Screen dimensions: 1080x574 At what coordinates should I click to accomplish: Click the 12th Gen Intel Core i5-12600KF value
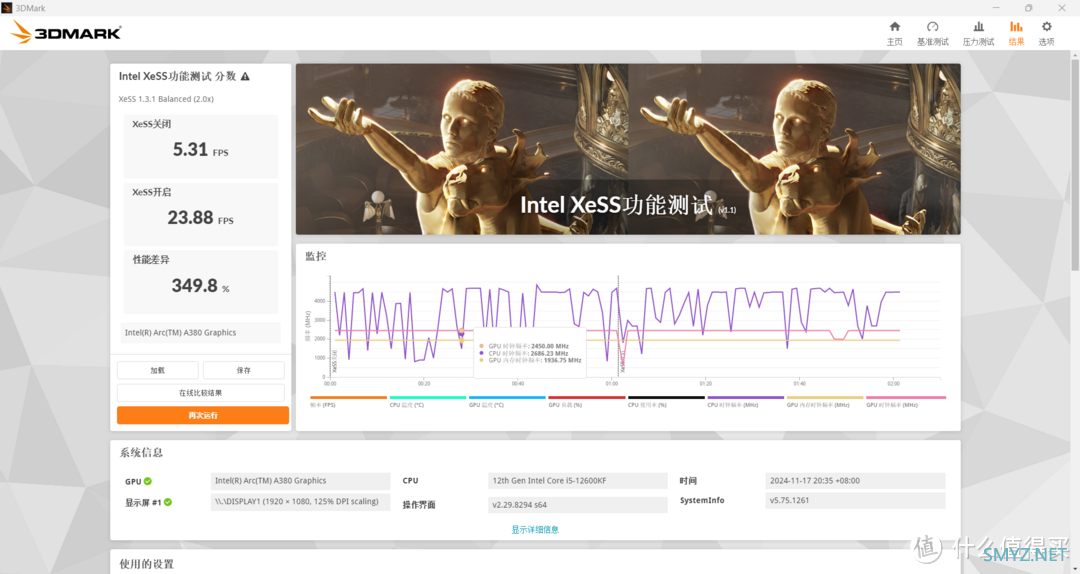click(577, 481)
